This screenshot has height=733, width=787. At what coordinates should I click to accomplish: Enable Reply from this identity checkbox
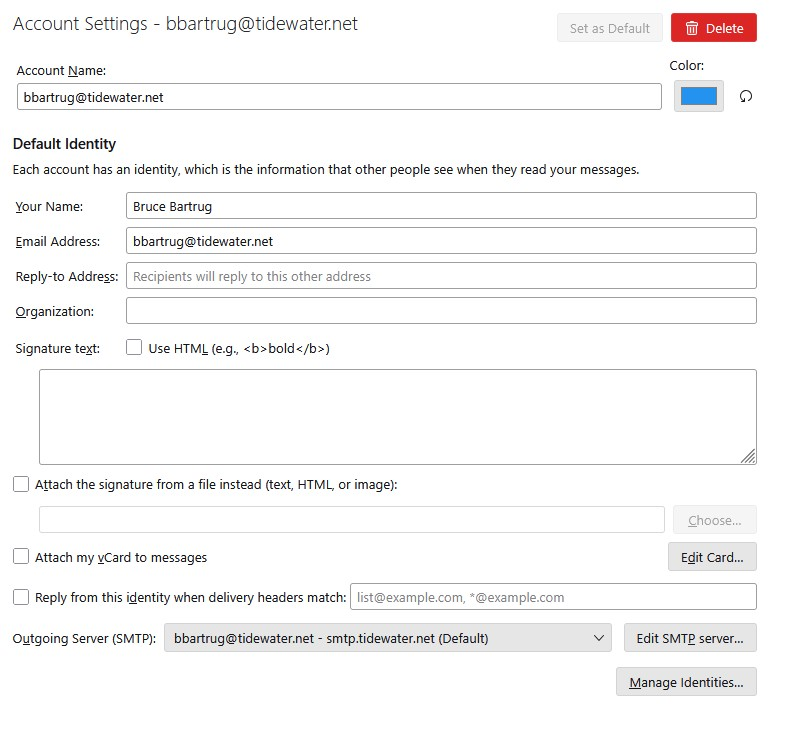tap(21, 597)
